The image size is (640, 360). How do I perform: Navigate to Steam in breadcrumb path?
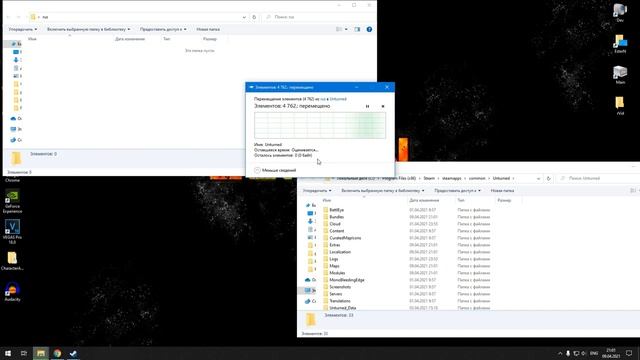pos(429,178)
